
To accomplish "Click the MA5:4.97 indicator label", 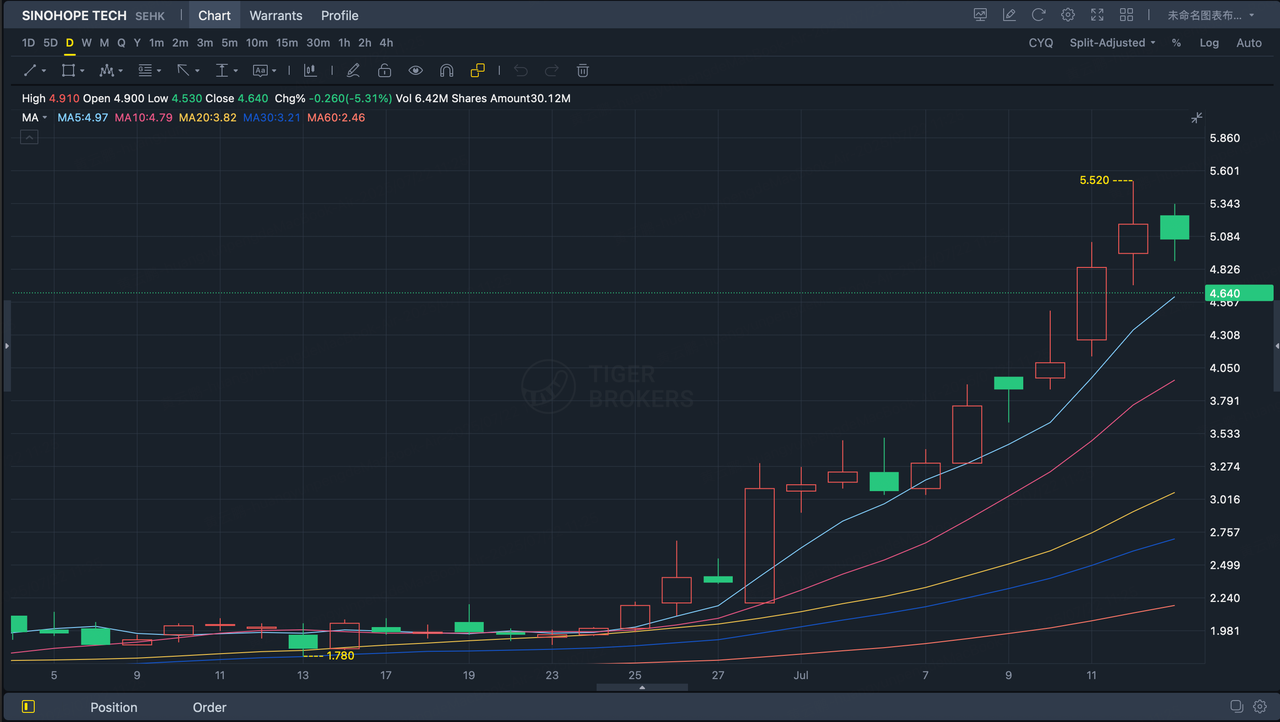I will 82,118.
